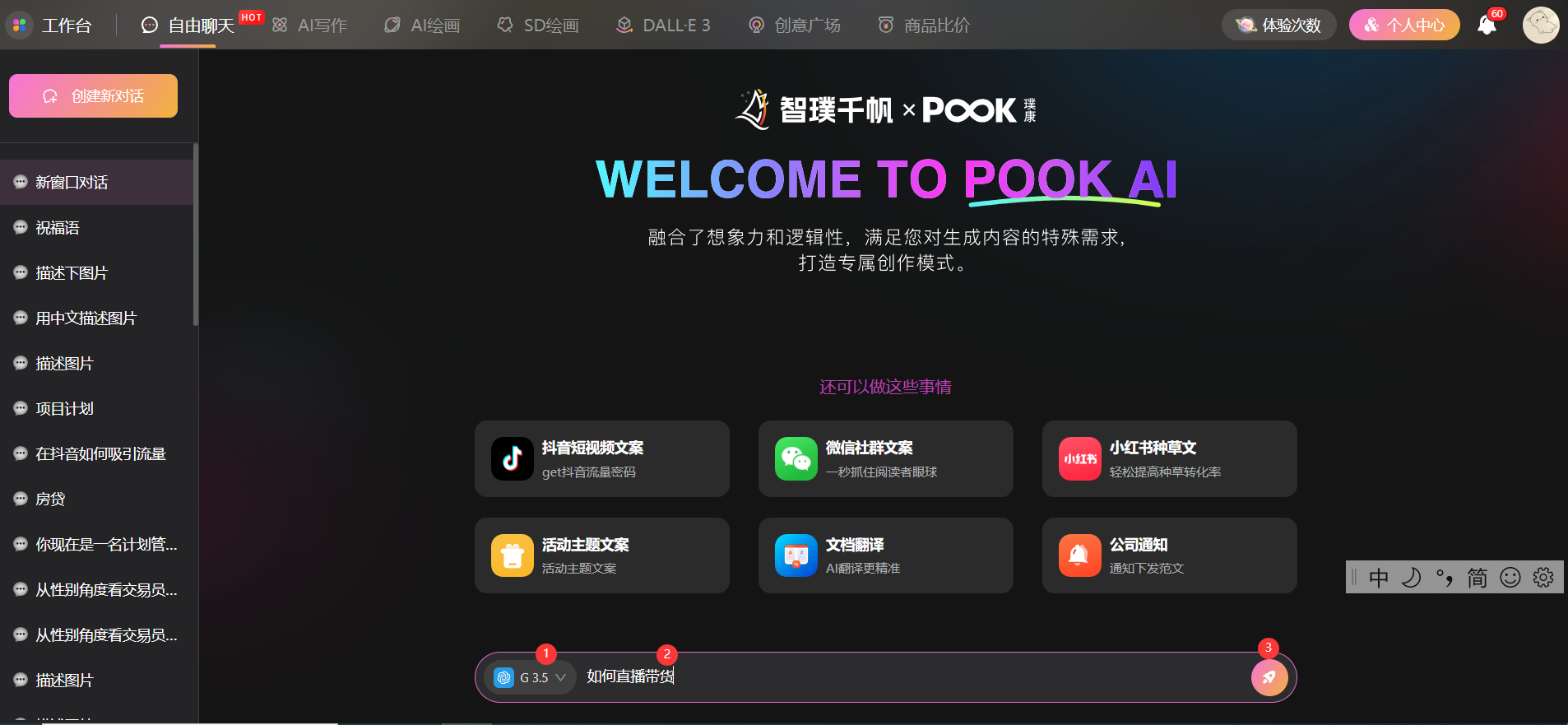The height and width of the screenshot is (725, 1568).
Task: Open the DALL·E 3 tab
Action: pyautogui.click(x=664, y=26)
